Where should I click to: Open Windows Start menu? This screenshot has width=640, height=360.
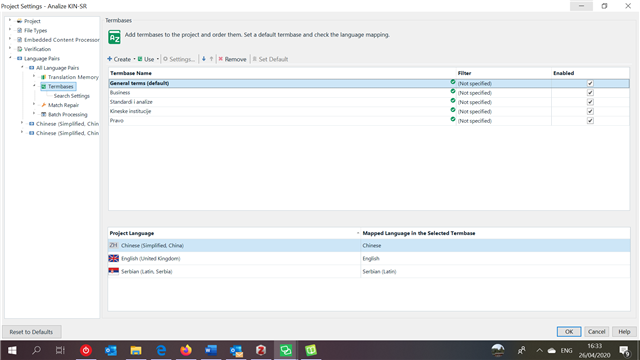click(12, 350)
